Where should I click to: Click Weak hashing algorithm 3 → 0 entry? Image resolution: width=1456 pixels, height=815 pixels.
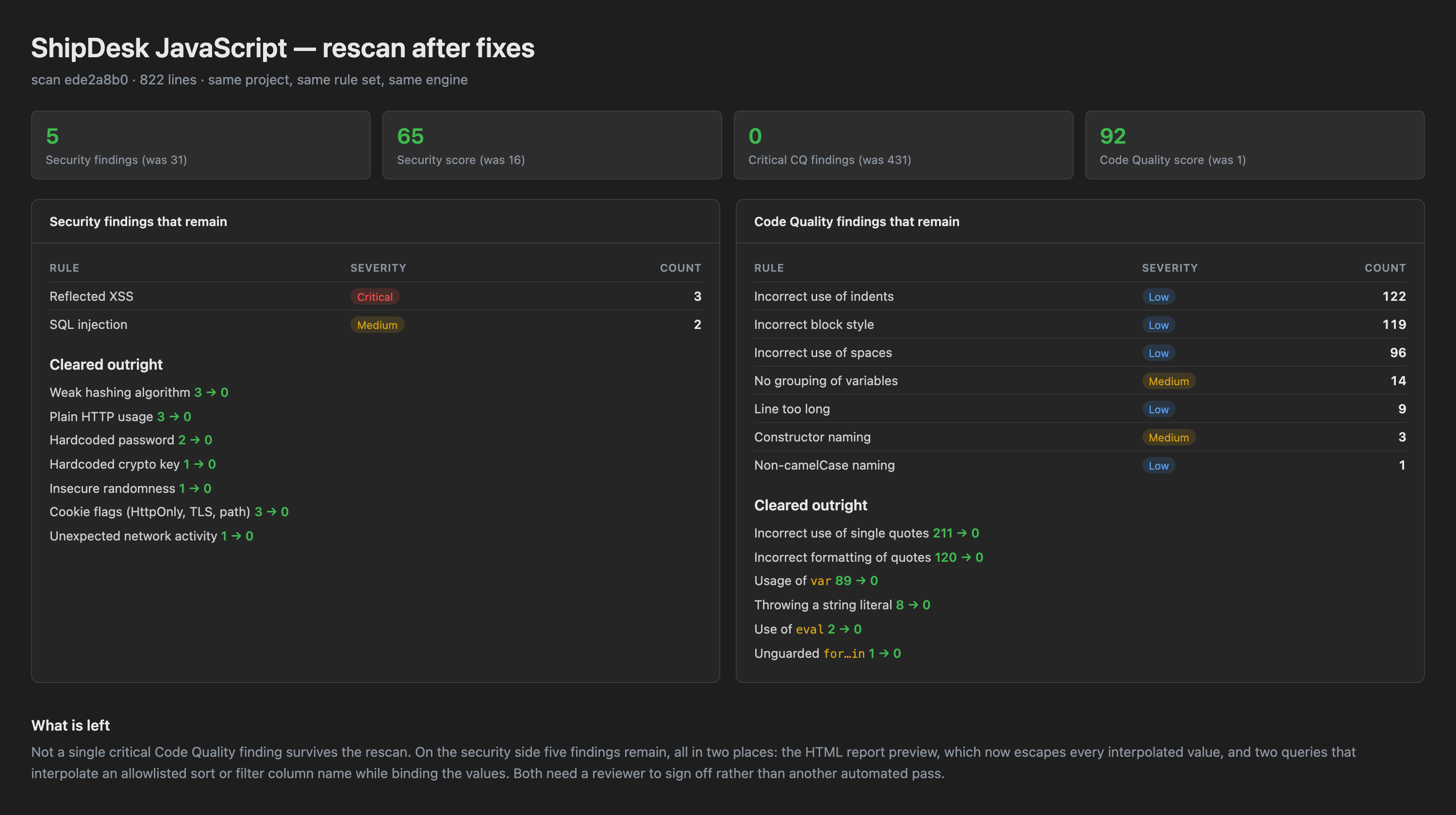coord(139,392)
